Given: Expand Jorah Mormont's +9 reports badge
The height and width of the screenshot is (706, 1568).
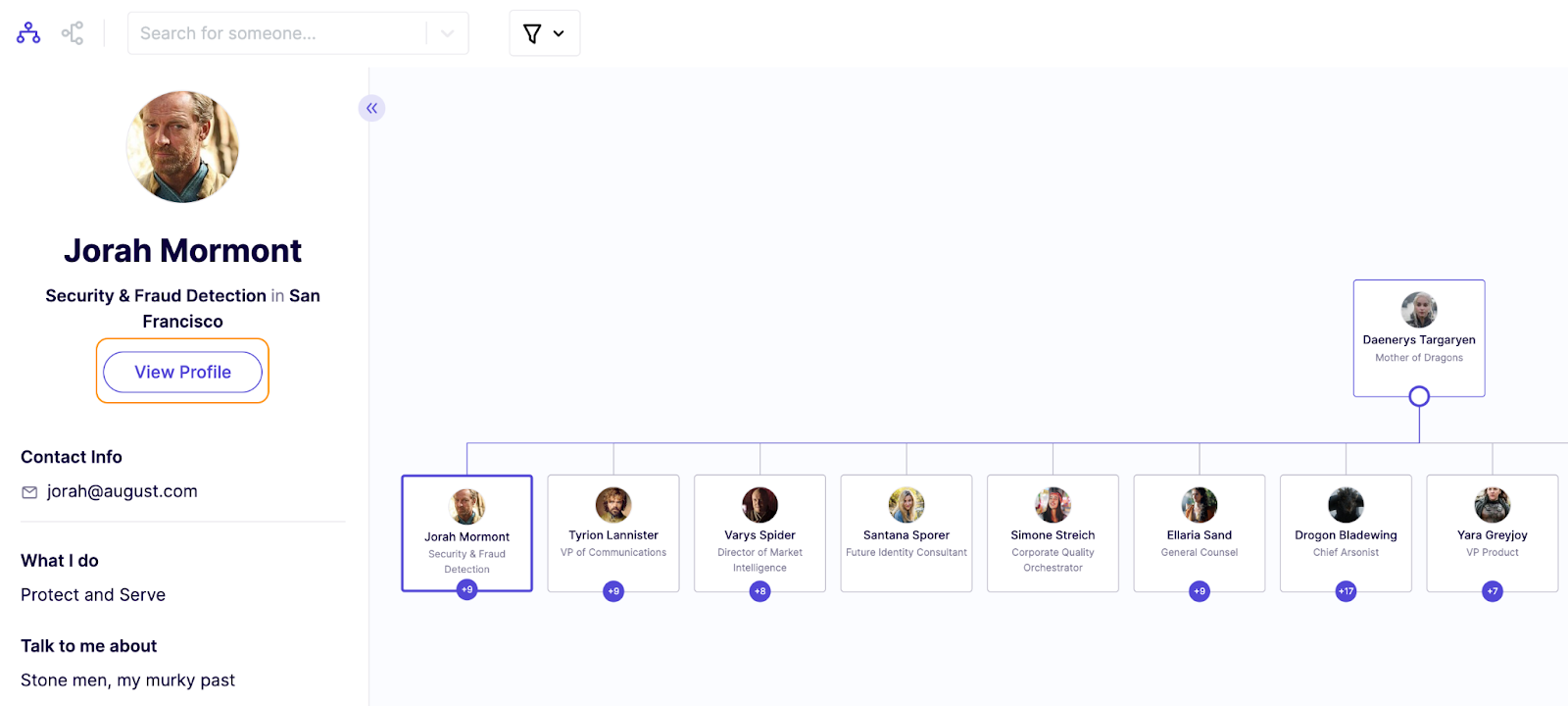Looking at the screenshot, I should (467, 590).
